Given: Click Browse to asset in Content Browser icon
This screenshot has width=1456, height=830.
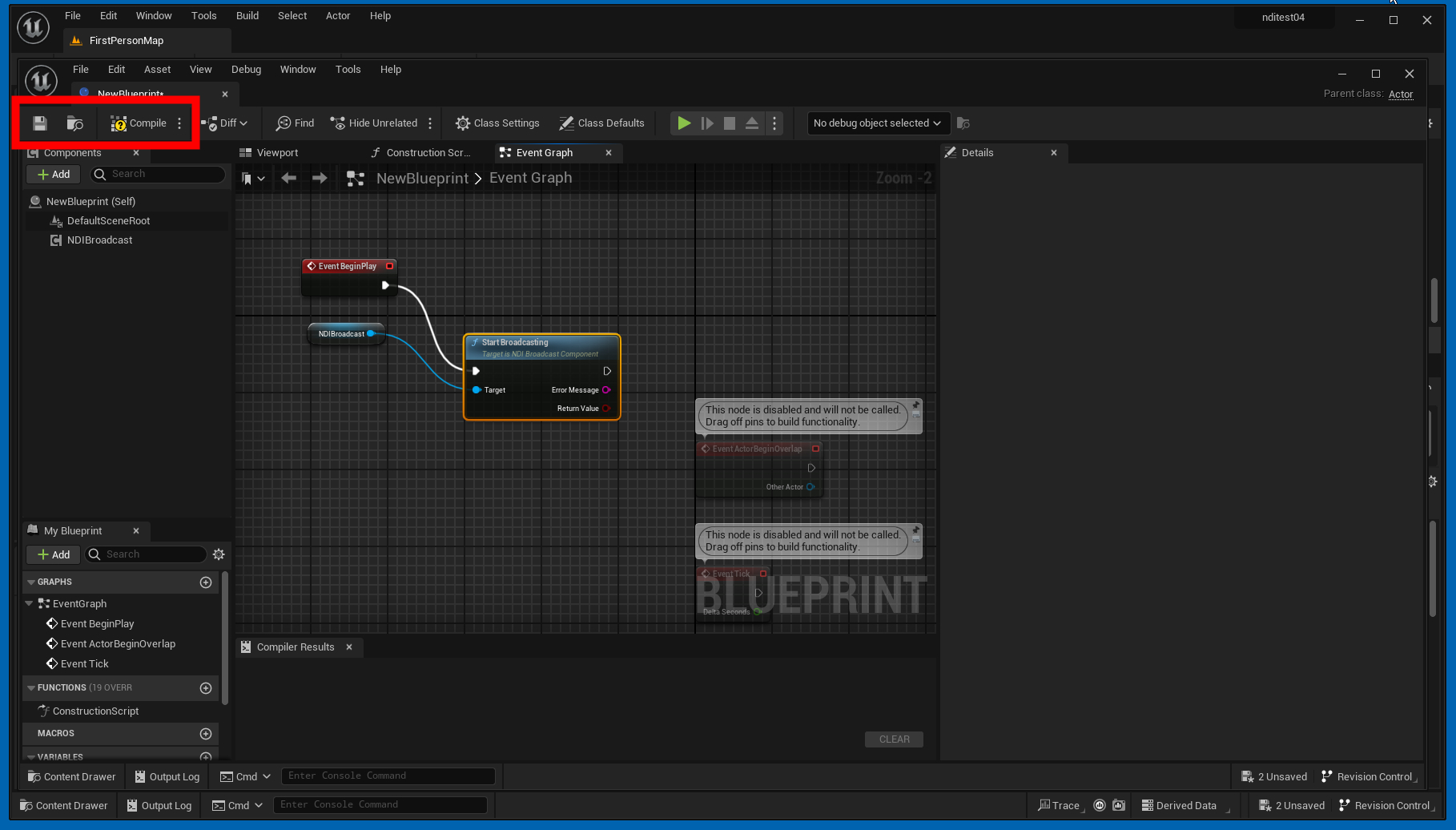Looking at the screenshot, I should [74, 123].
